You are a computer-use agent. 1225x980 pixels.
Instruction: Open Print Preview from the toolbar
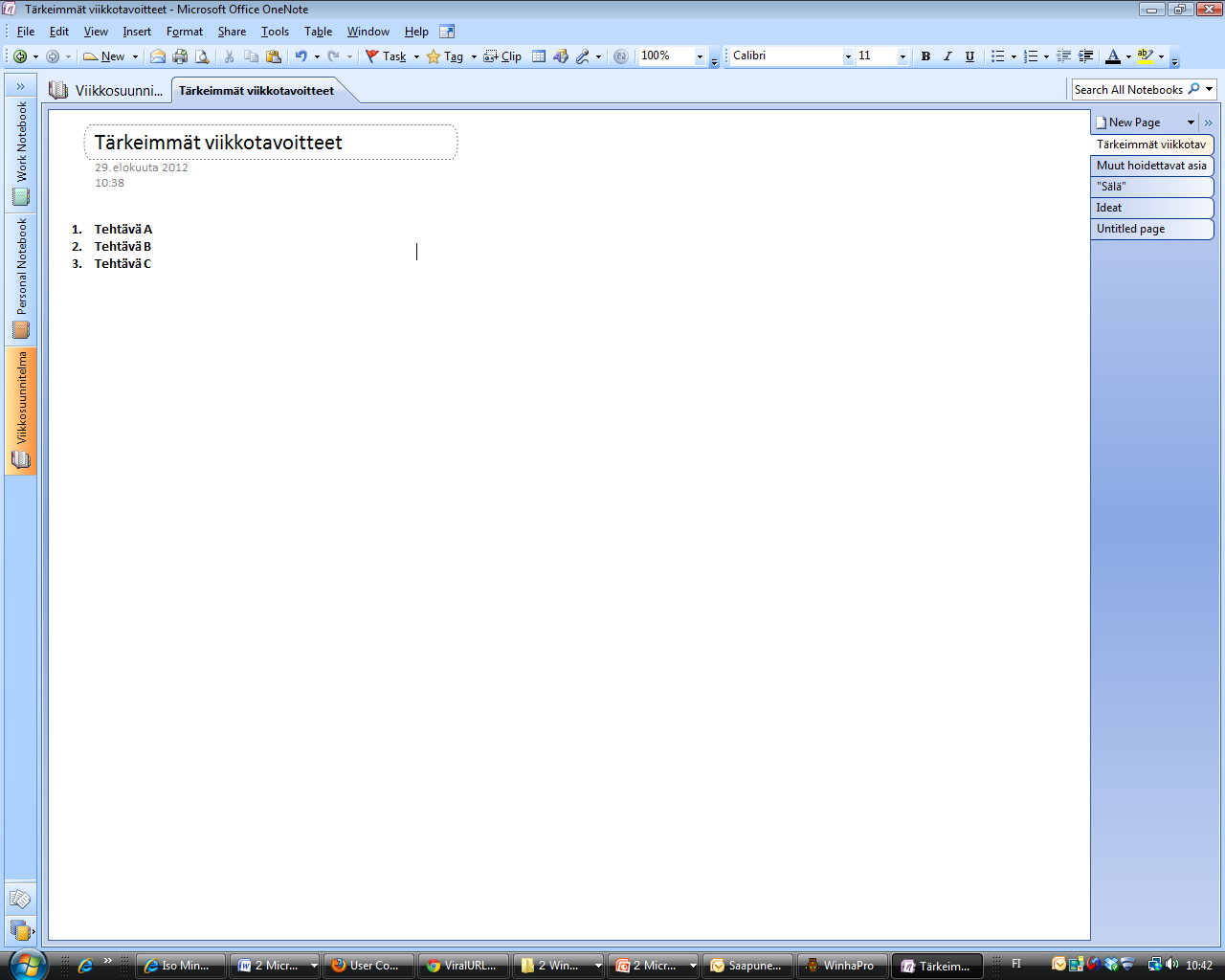click(202, 56)
